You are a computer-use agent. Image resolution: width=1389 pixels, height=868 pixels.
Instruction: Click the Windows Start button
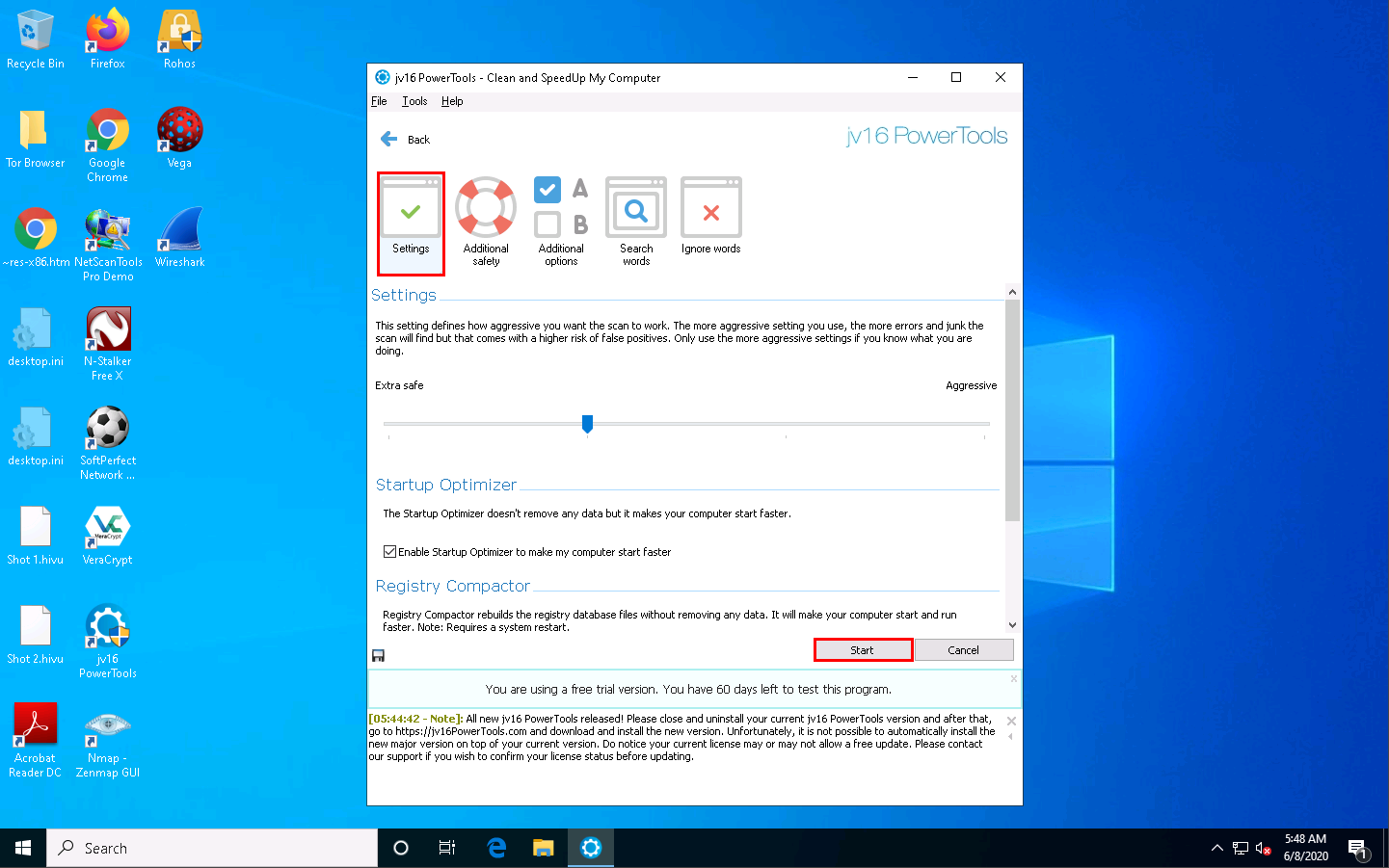[x=23, y=848]
